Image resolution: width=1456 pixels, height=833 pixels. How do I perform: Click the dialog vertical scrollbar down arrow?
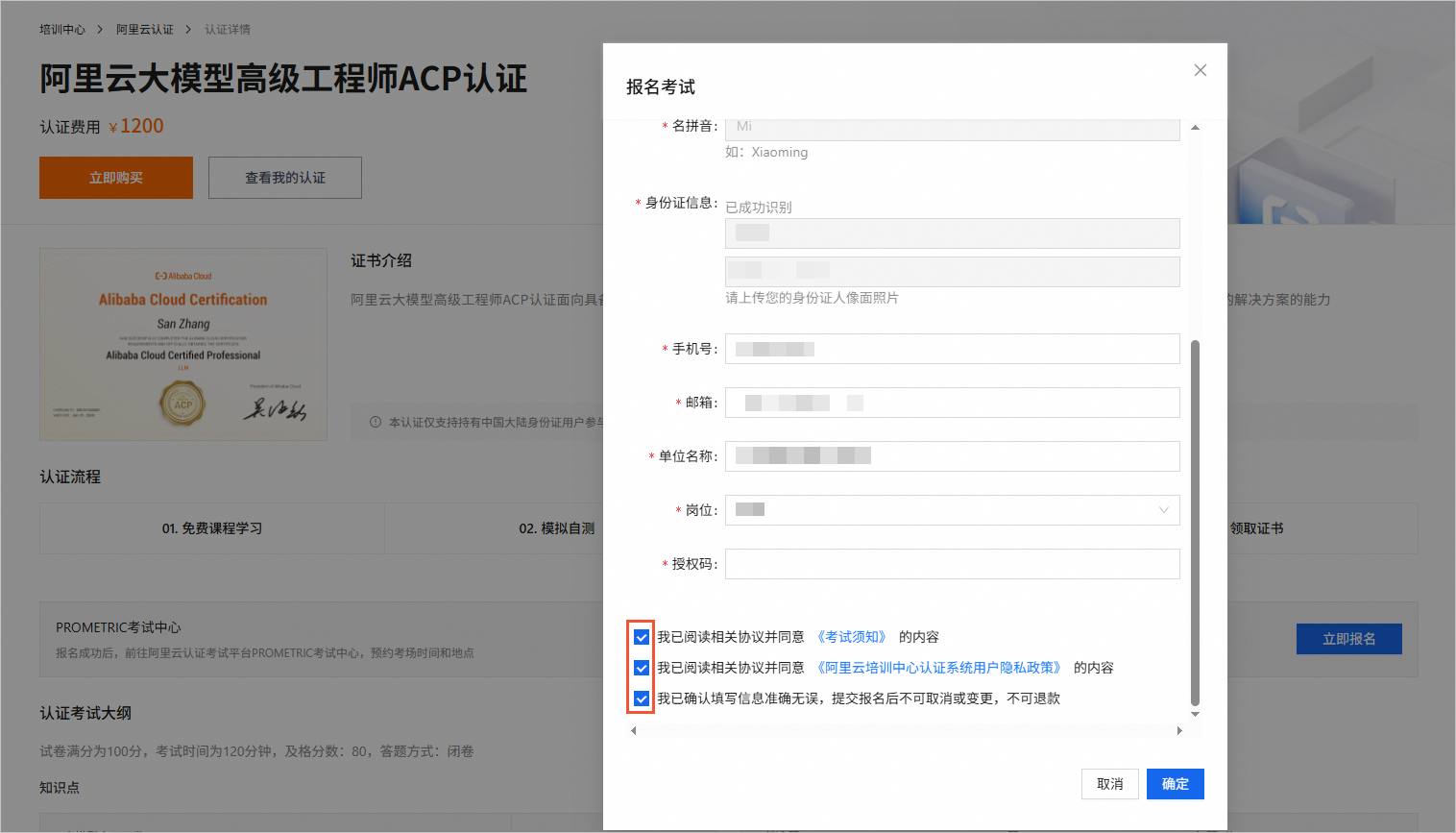pos(1195,714)
